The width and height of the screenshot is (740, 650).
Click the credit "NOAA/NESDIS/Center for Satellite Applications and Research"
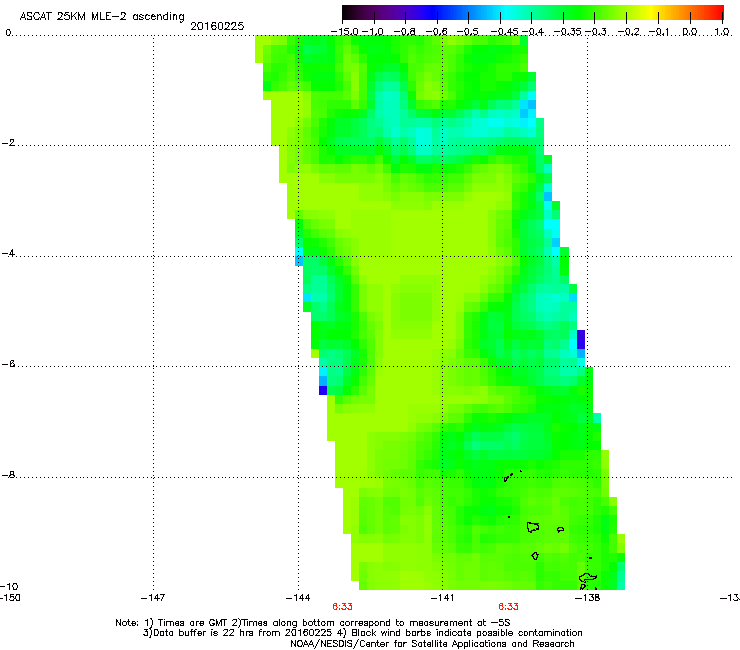pos(432,644)
